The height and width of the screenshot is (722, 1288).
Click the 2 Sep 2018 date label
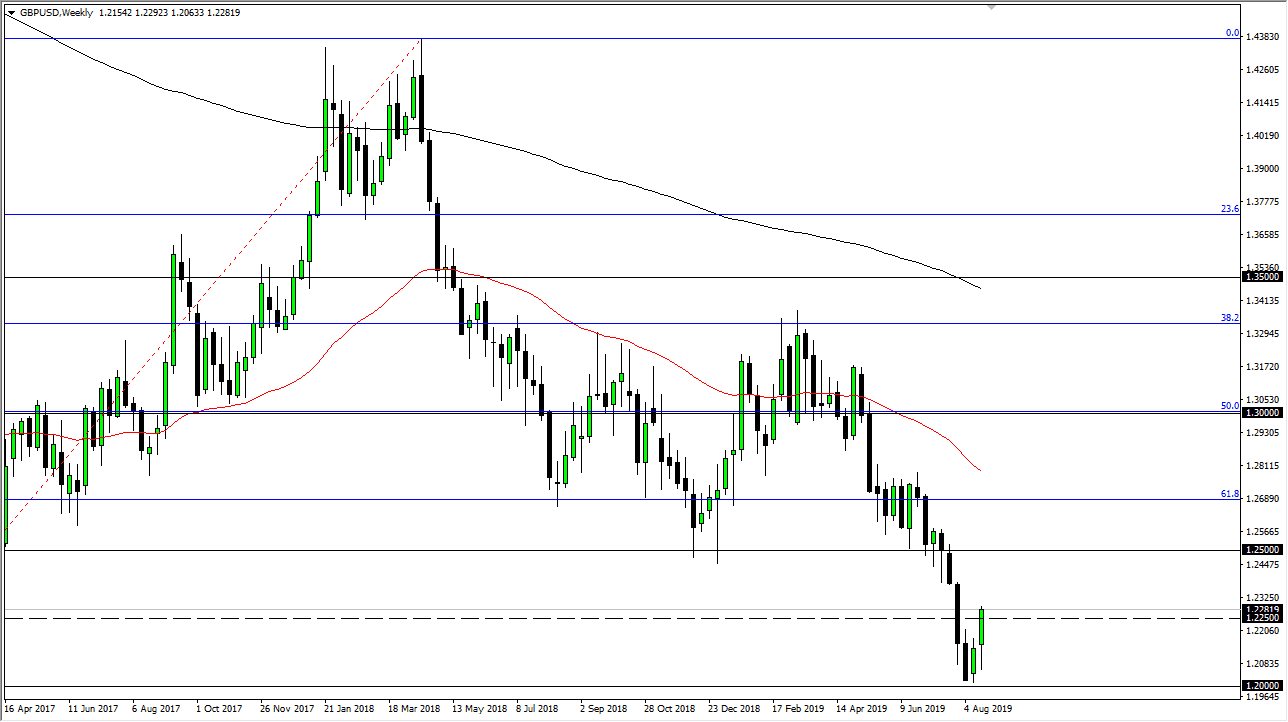(x=604, y=708)
